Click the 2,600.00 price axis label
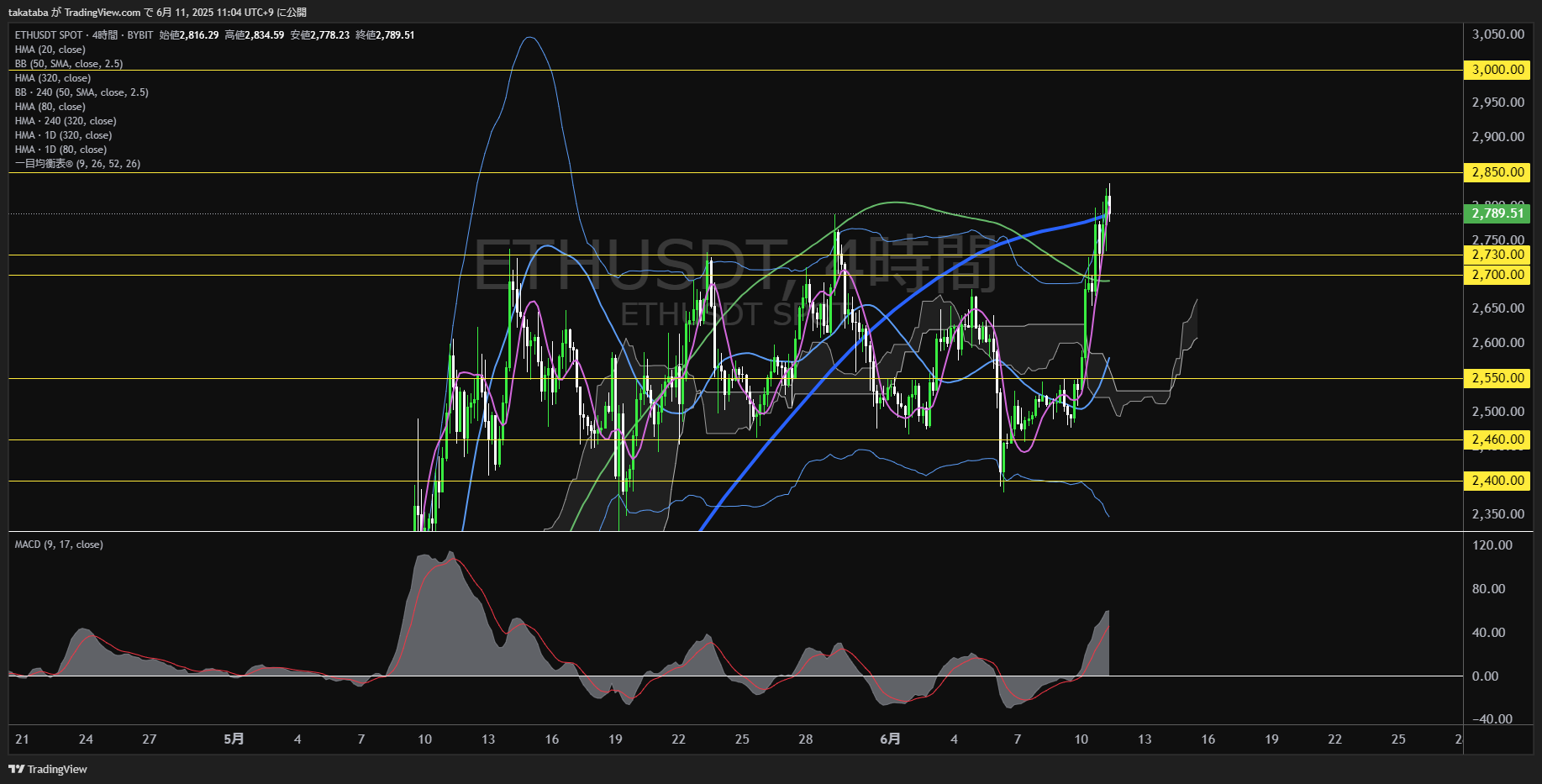 coord(1498,343)
